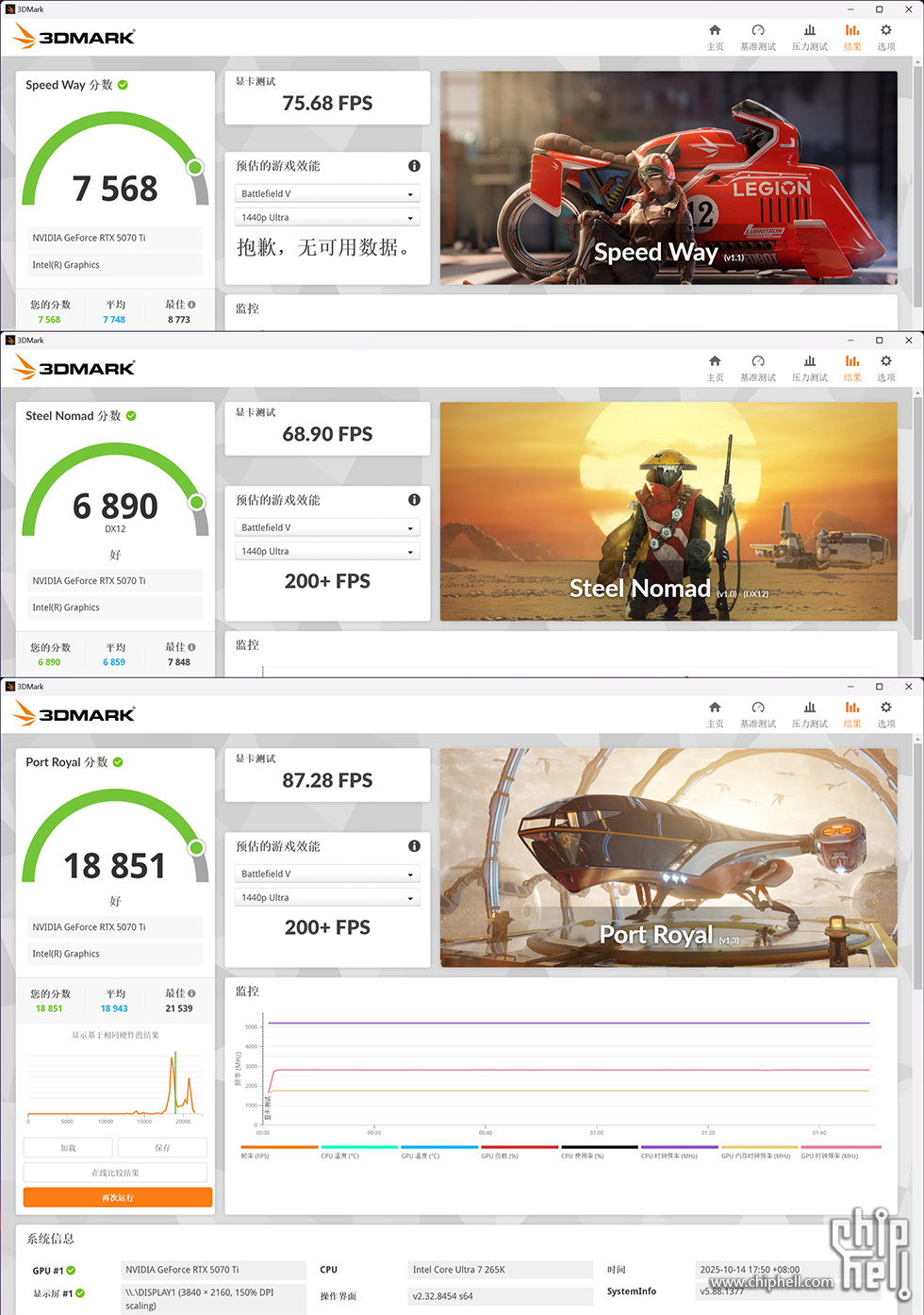
Task: Expand the Battlefield V dropdown in the Port Royal window
Action: coord(326,874)
